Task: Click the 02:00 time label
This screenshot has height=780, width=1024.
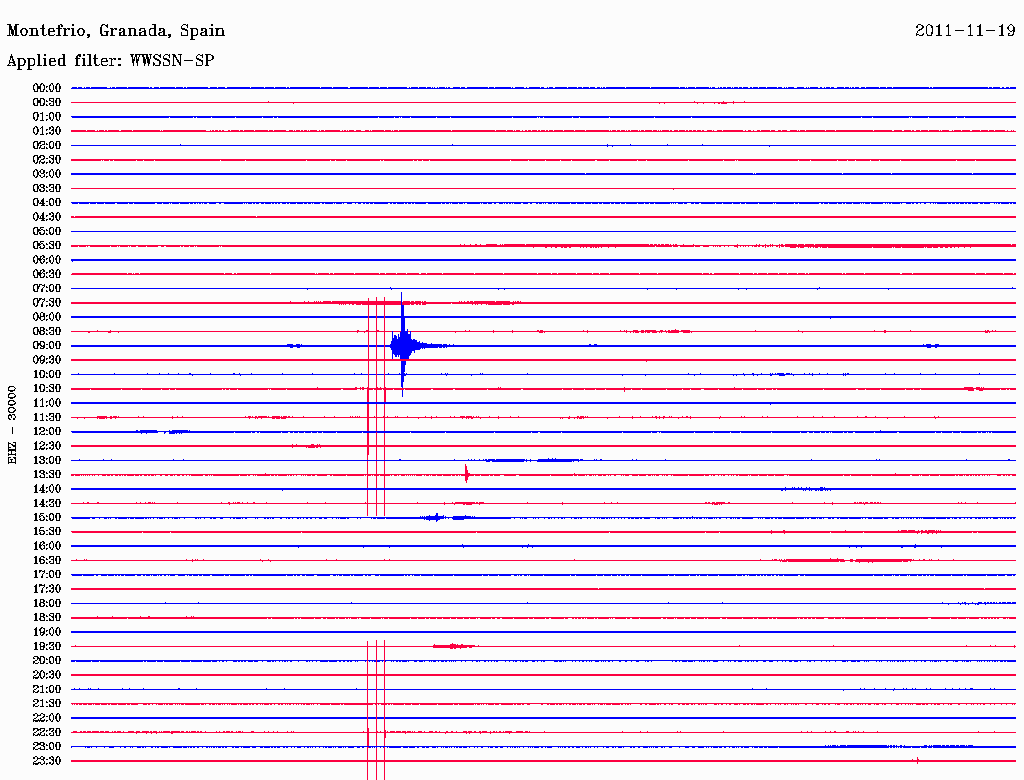Action: click(47, 145)
